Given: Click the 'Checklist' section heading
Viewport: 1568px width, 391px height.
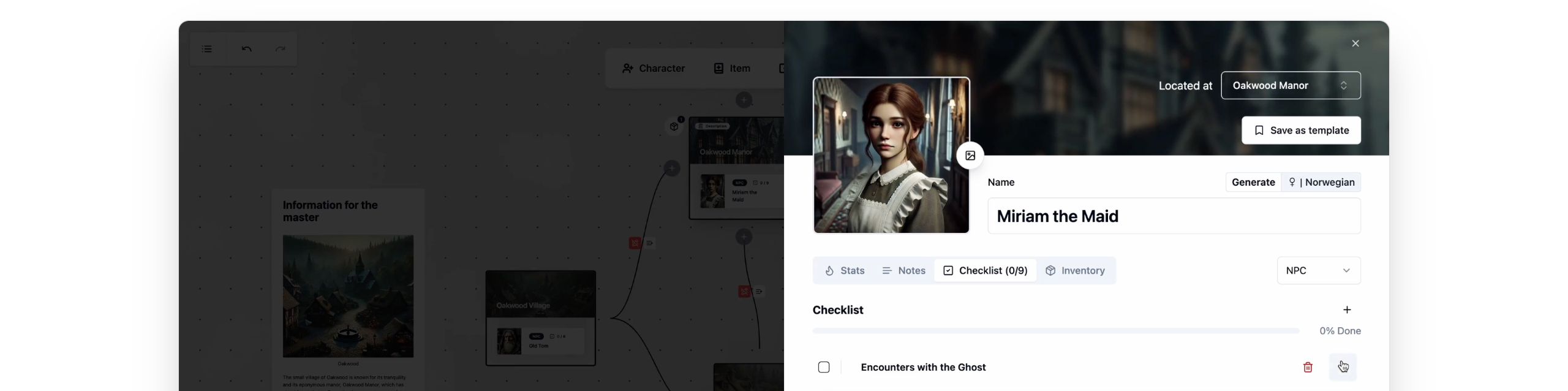Looking at the screenshot, I should pos(838,310).
